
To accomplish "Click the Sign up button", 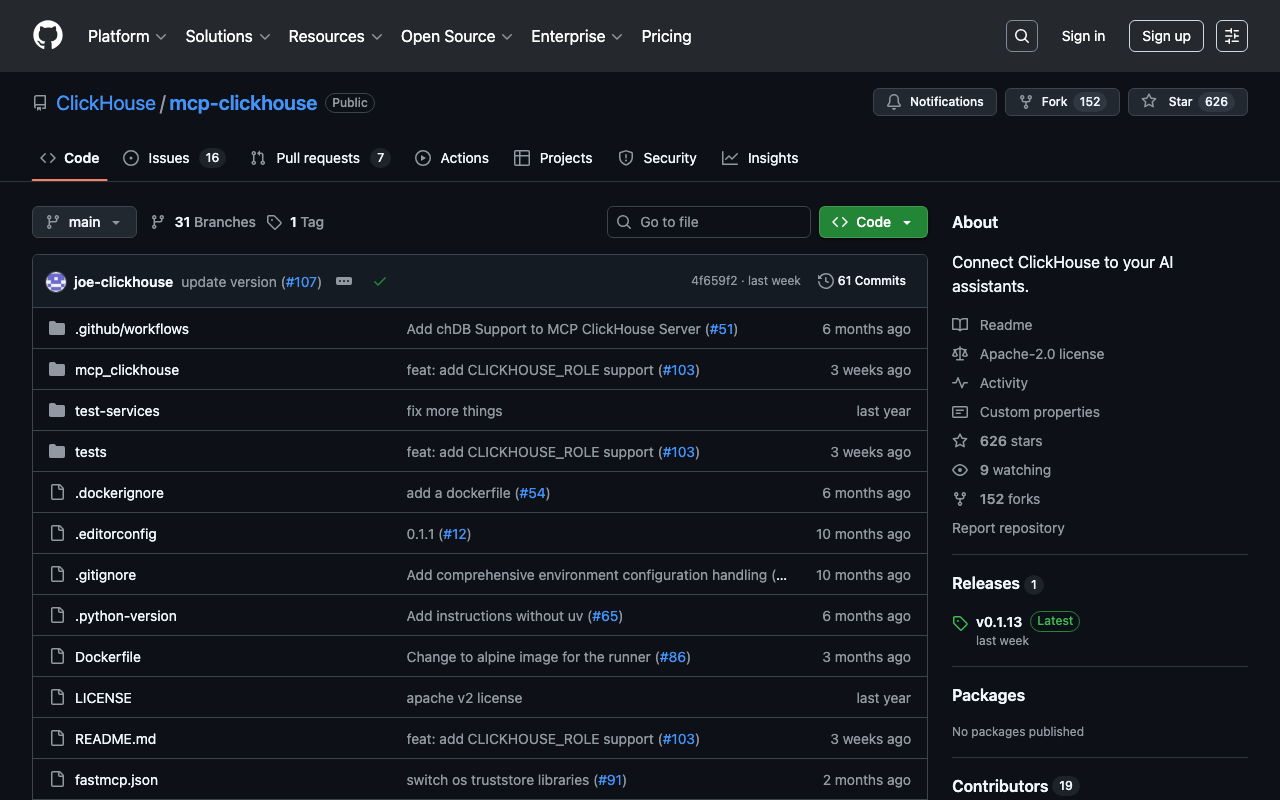I will (1166, 36).
